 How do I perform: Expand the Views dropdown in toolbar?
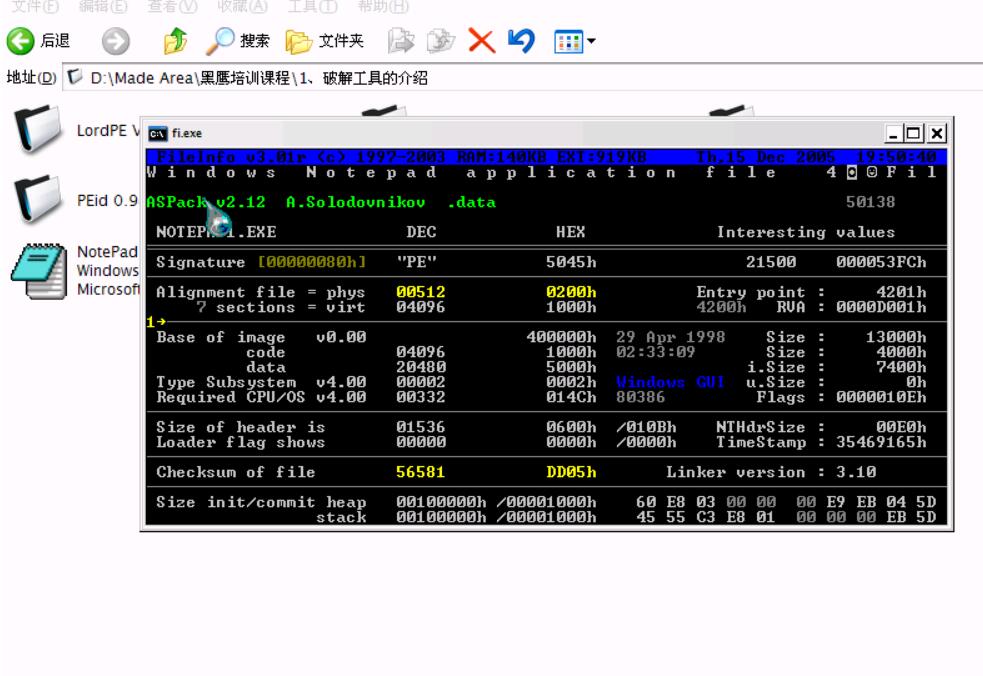click(575, 41)
